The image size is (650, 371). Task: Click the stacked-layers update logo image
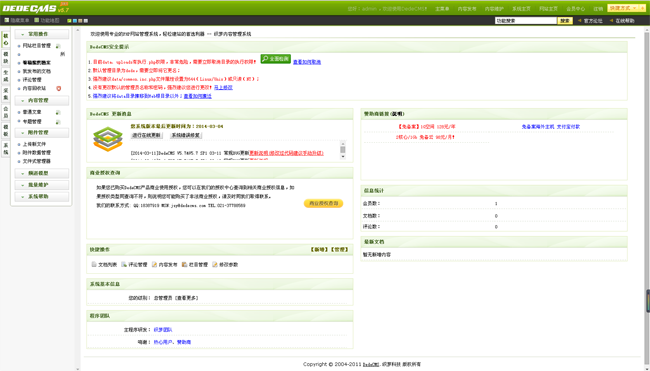coord(108,139)
